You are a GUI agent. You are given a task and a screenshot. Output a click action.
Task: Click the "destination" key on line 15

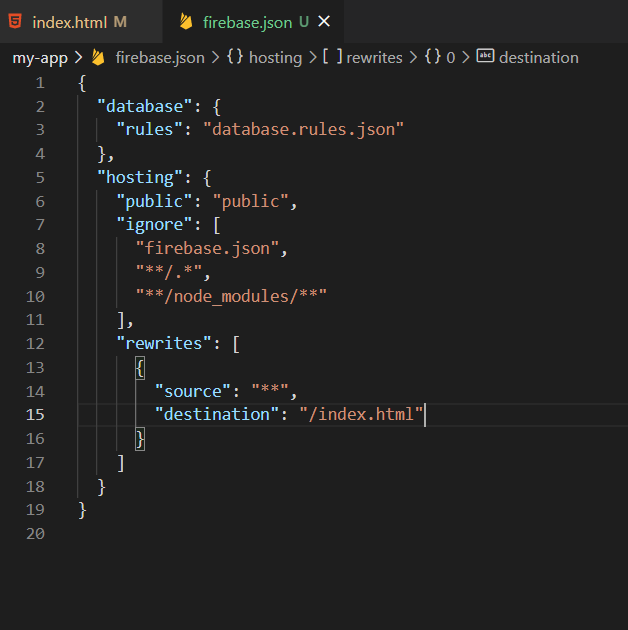(x=217, y=415)
